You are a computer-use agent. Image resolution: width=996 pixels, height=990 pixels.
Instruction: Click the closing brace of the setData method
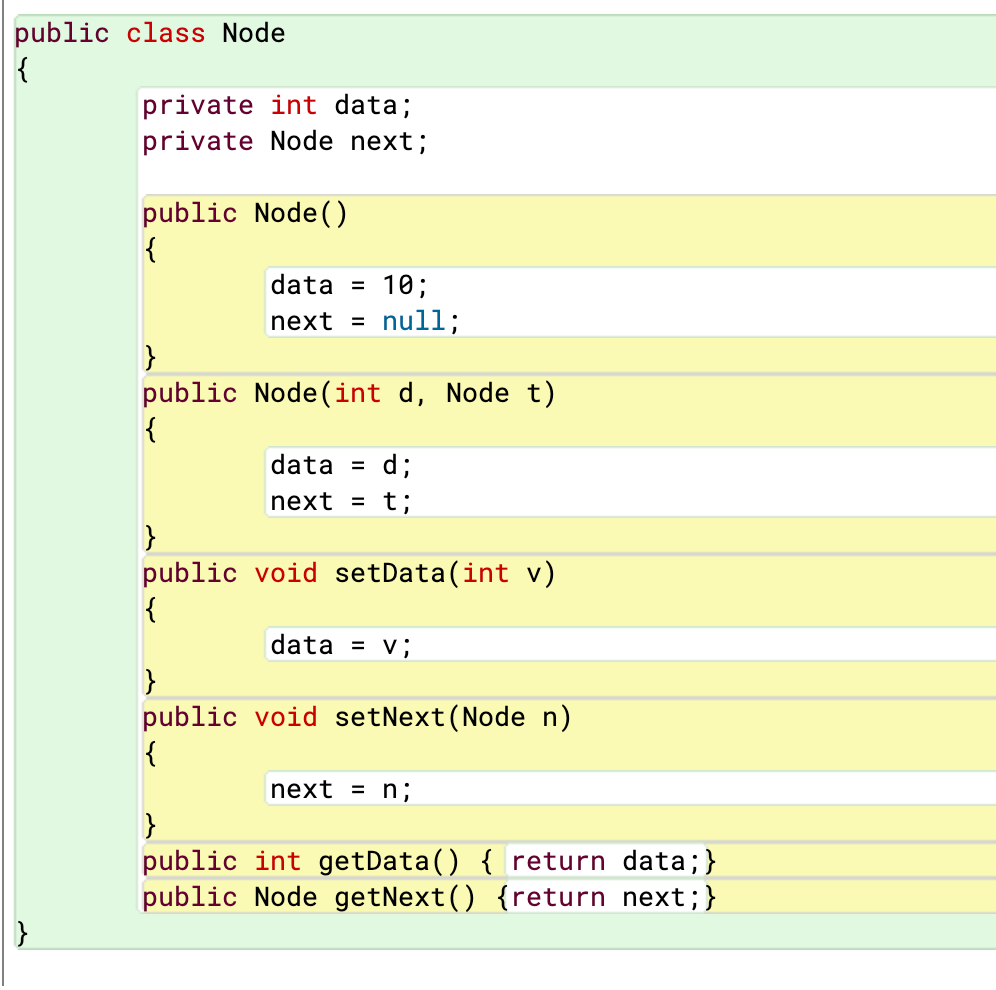(151, 681)
